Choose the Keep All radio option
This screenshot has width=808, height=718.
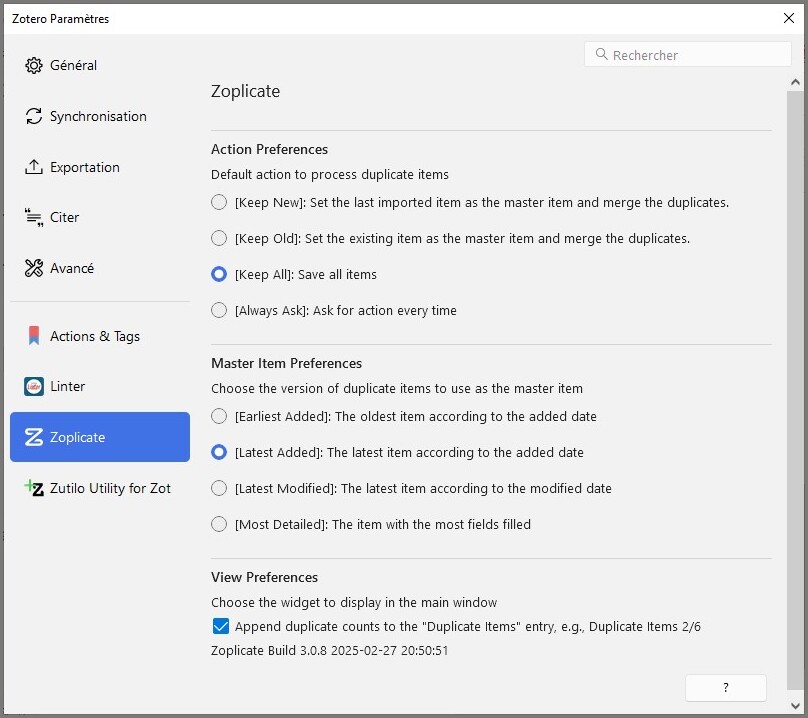click(219, 274)
